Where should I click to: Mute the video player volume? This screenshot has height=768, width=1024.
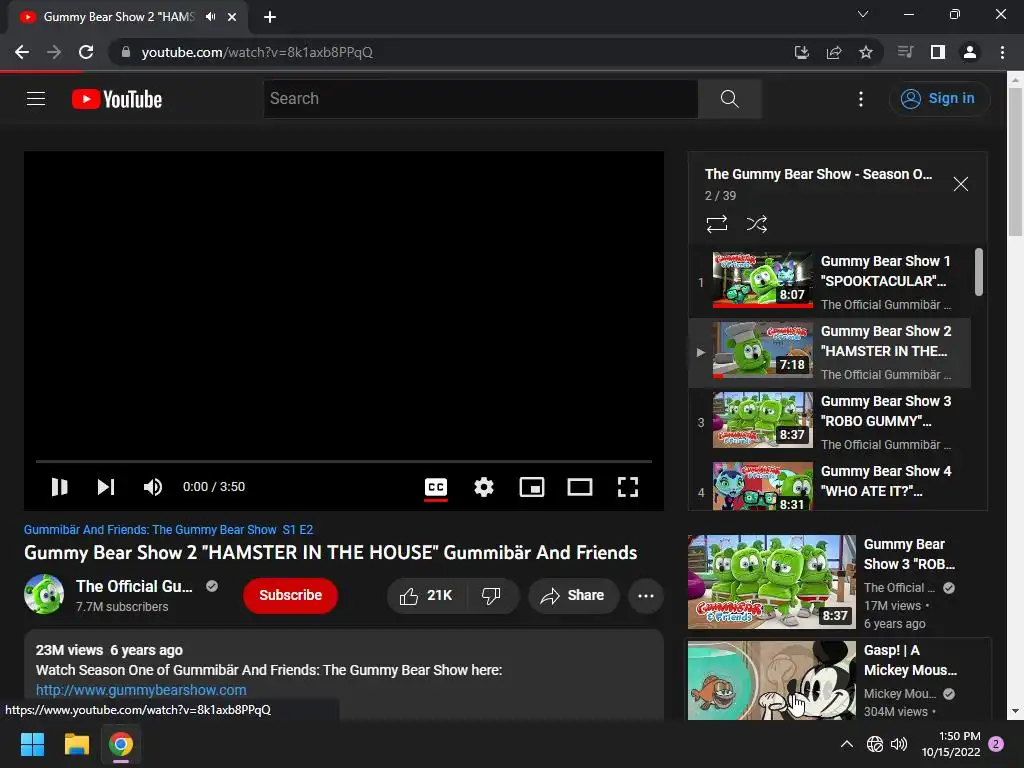pyautogui.click(x=153, y=487)
